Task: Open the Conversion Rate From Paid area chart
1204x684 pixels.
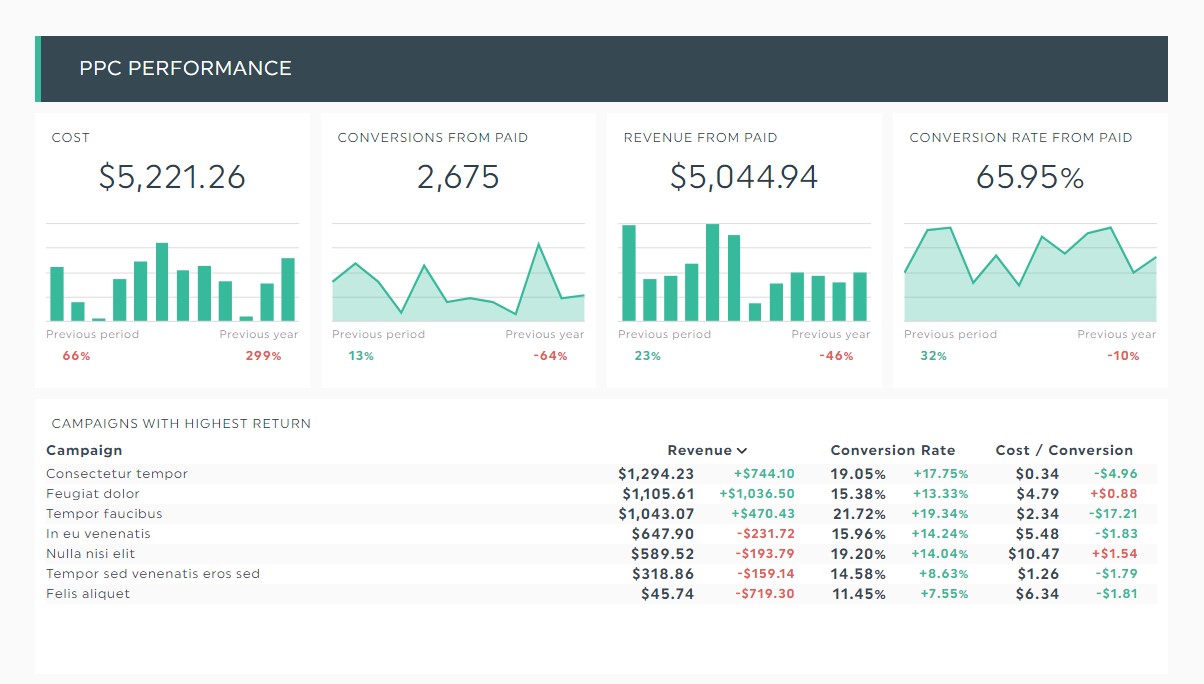Action: pos(1030,272)
